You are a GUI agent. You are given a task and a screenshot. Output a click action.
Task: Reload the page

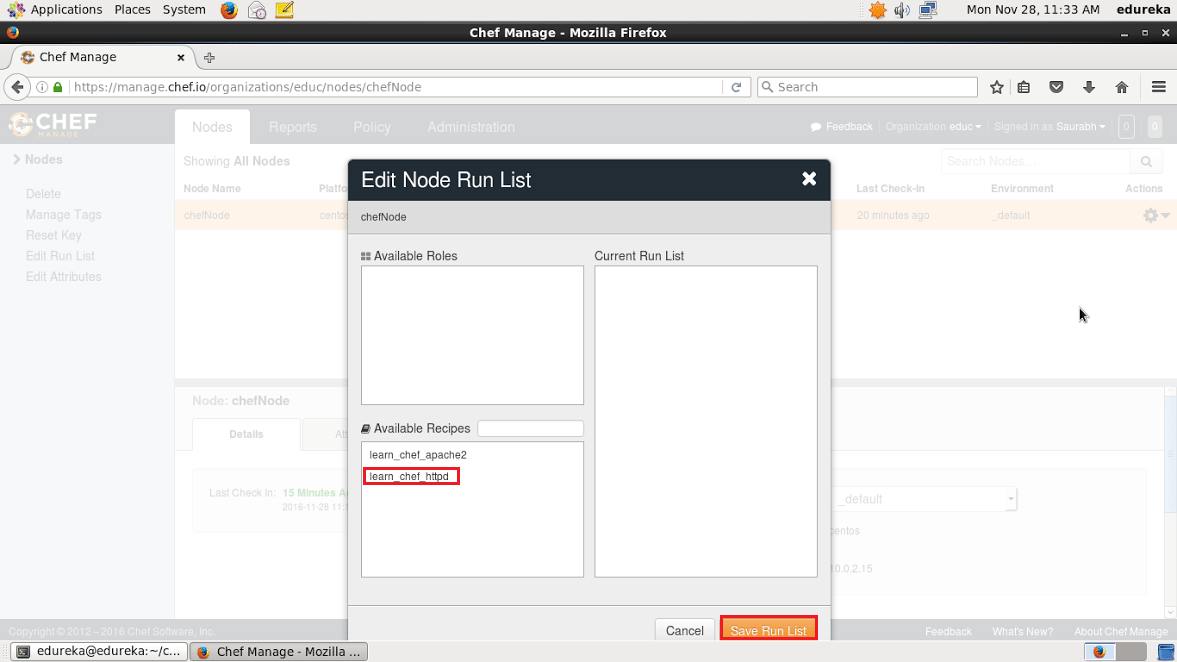click(736, 87)
